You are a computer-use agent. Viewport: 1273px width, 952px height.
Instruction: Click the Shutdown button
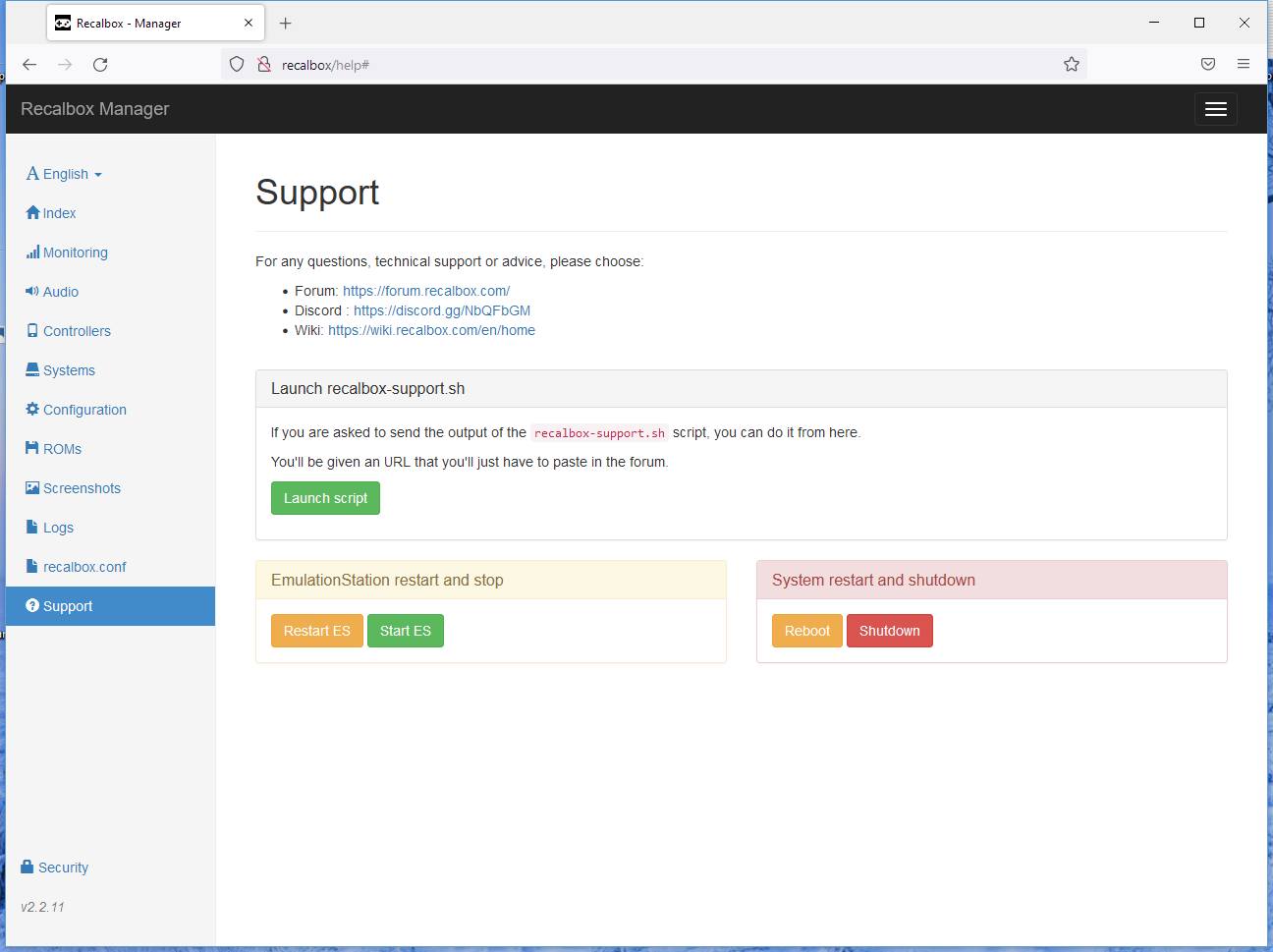point(890,631)
